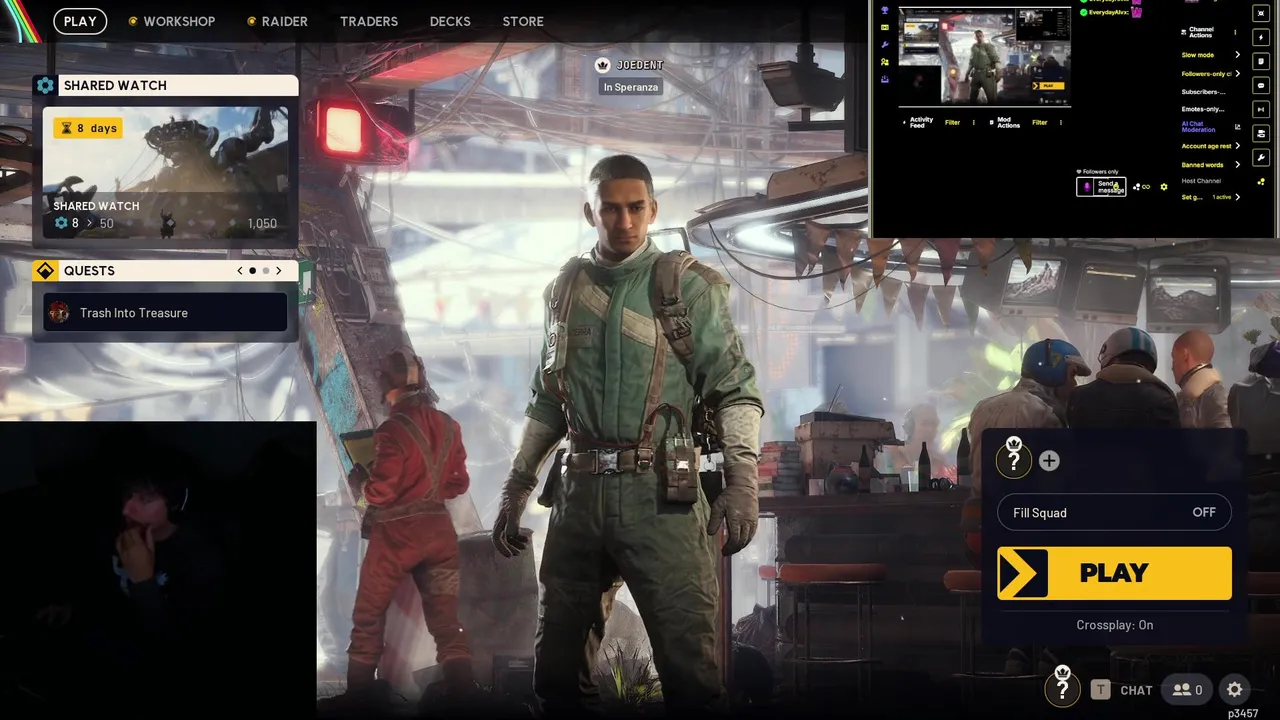Open the STORE tab
Viewport: 1280px width, 720px height.
(523, 21)
